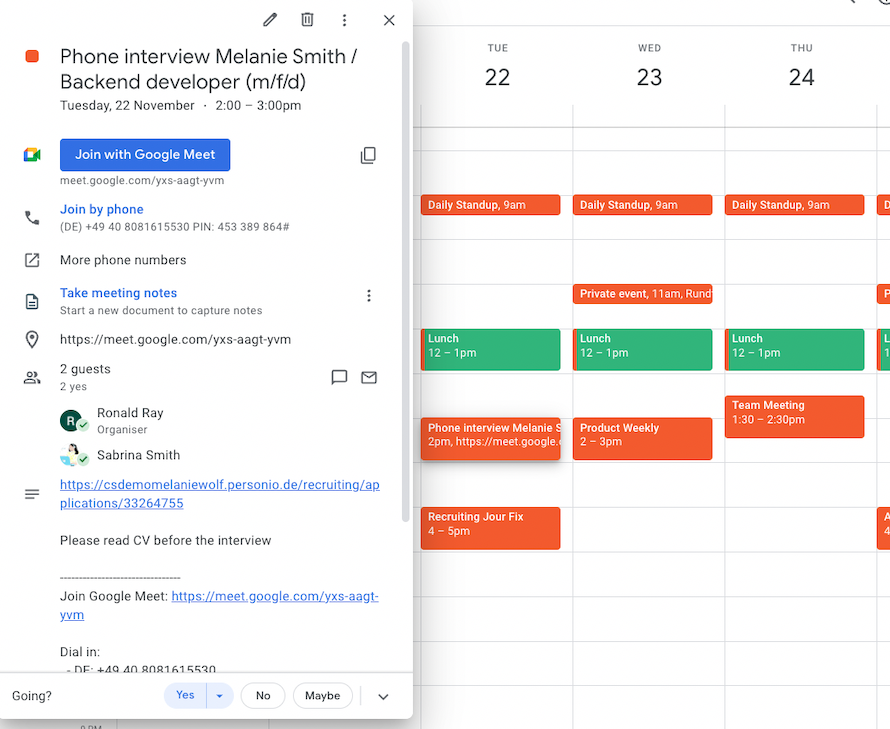Open the Personio recruiting application link
This screenshot has width=890, height=729.
[x=219, y=494]
